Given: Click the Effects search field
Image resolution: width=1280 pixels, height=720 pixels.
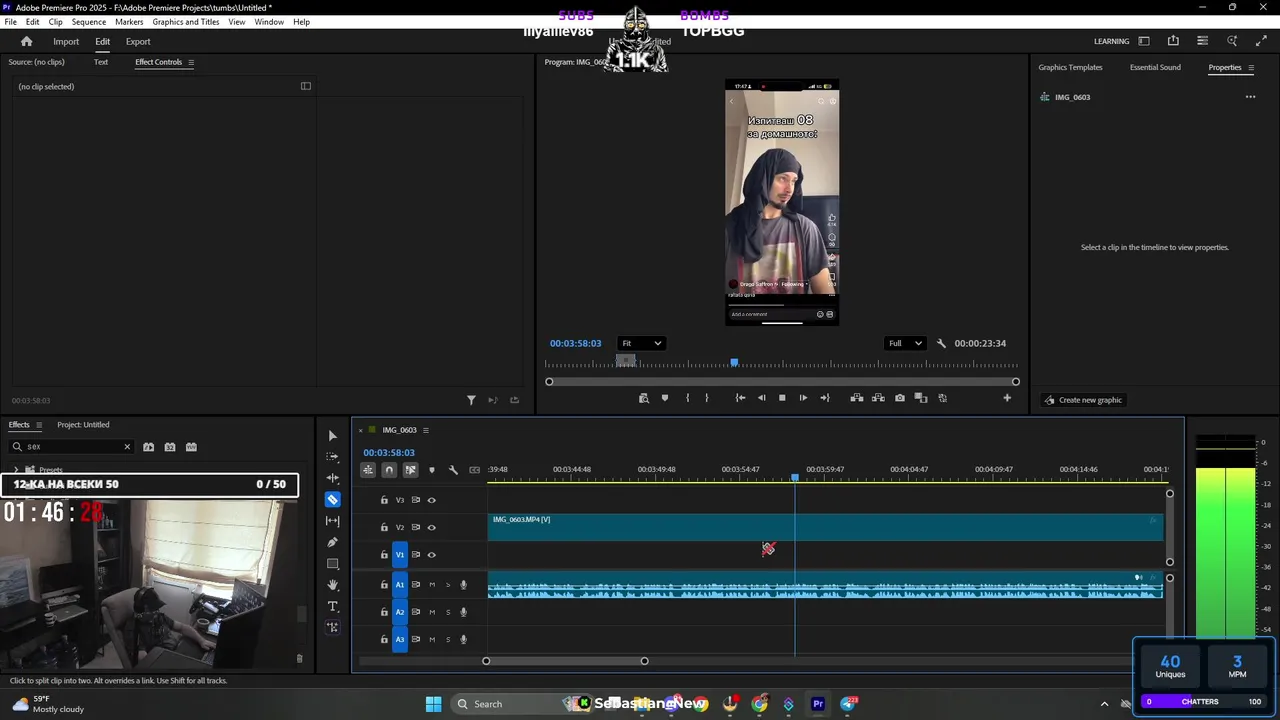Looking at the screenshot, I should pos(71,447).
